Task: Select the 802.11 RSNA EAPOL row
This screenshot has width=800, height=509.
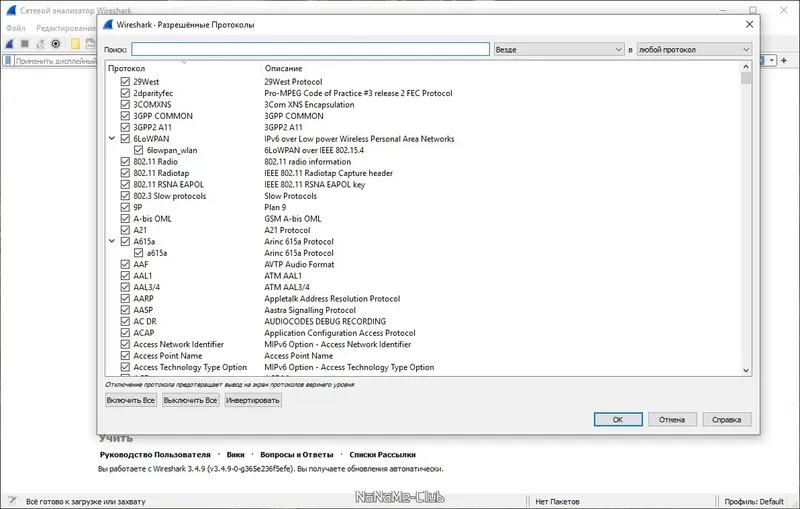Action: click(423, 185)
